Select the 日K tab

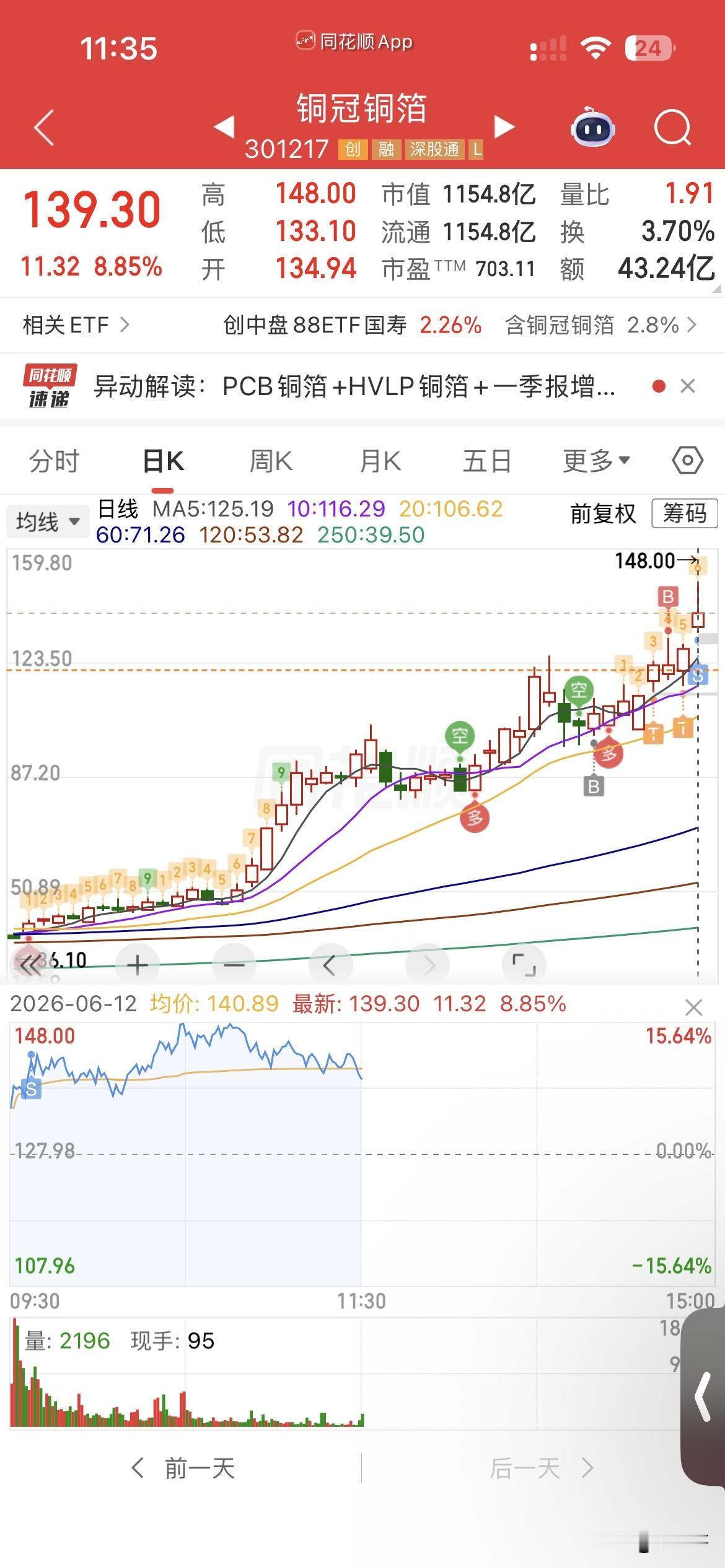tap(163, 461)
